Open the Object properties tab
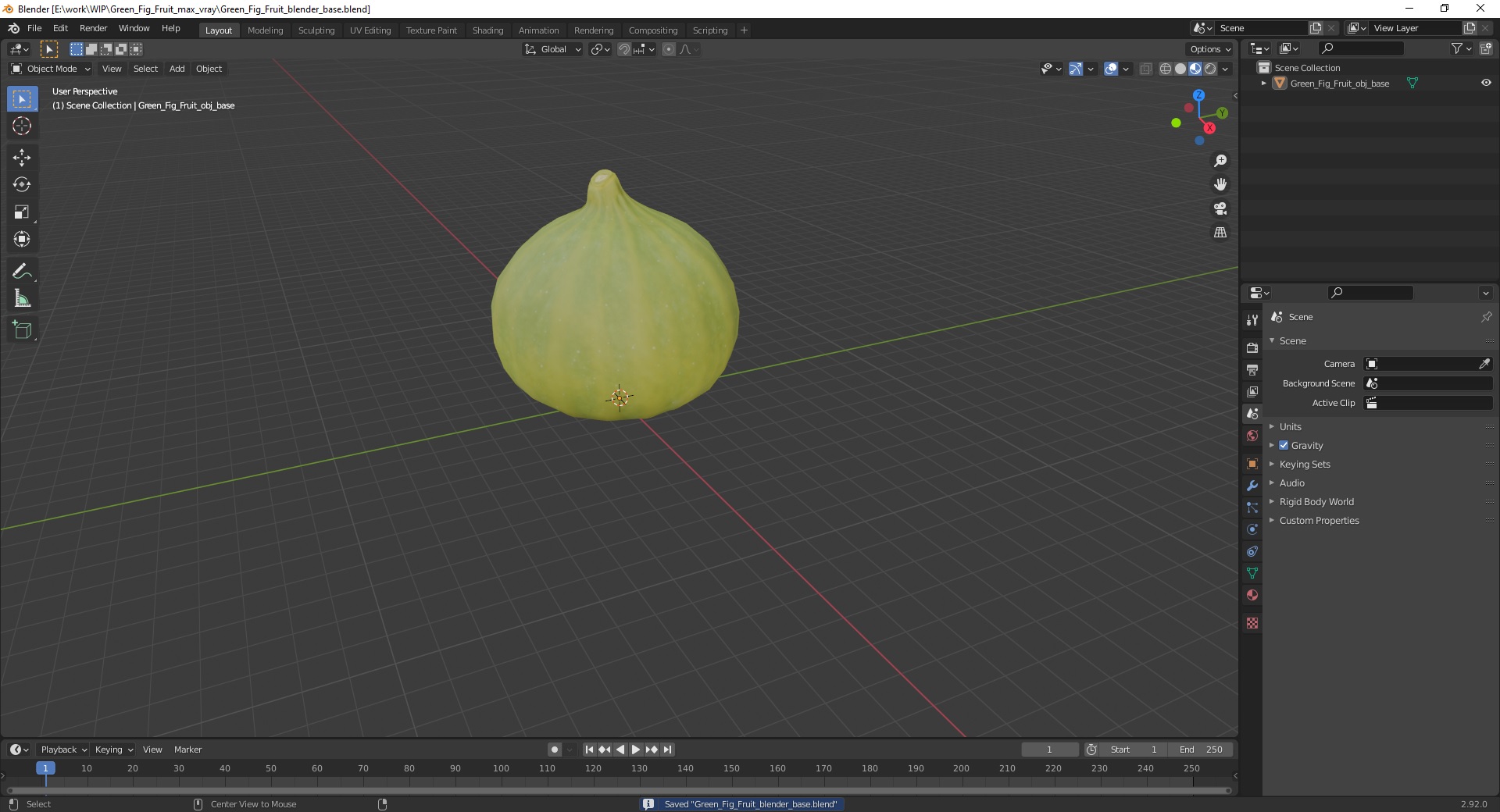 pyautogui.click(x=1252, y=464)
